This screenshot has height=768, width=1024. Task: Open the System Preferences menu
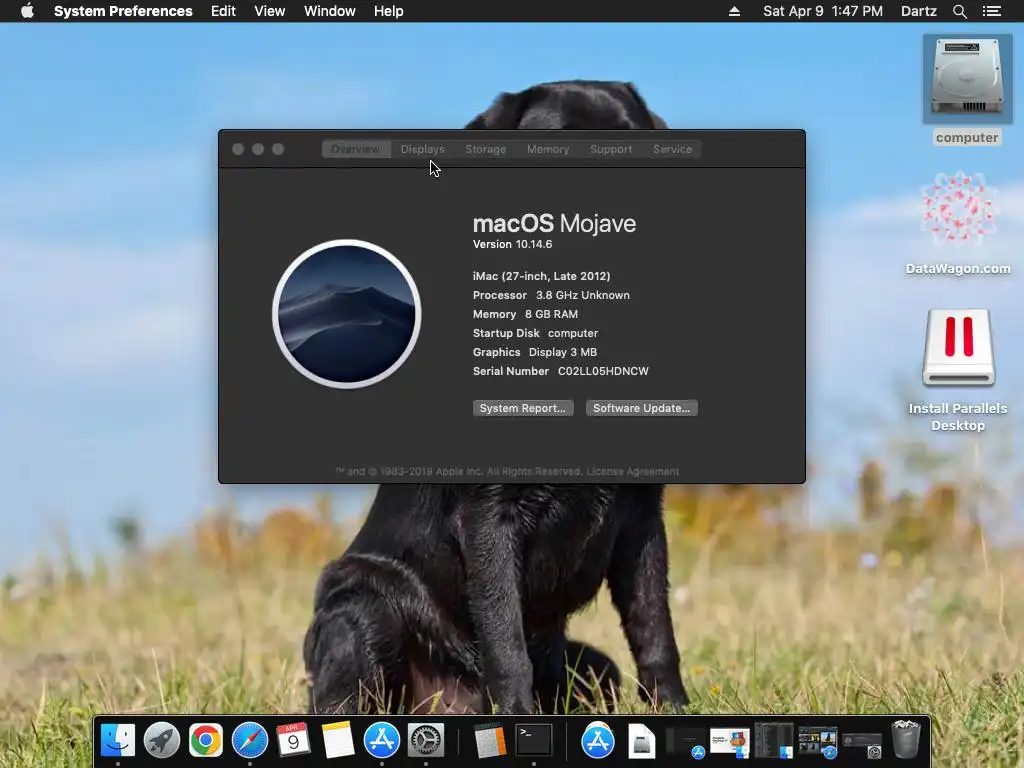[x=123, y=11]
